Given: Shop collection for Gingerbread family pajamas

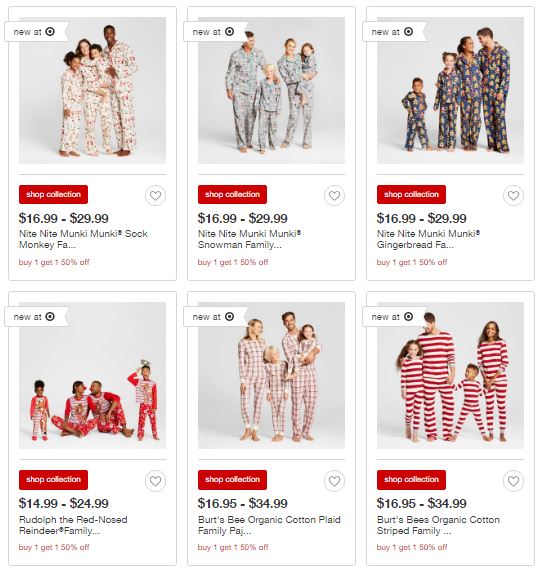Looking at the screenshot, I should [x=411, y=195].
